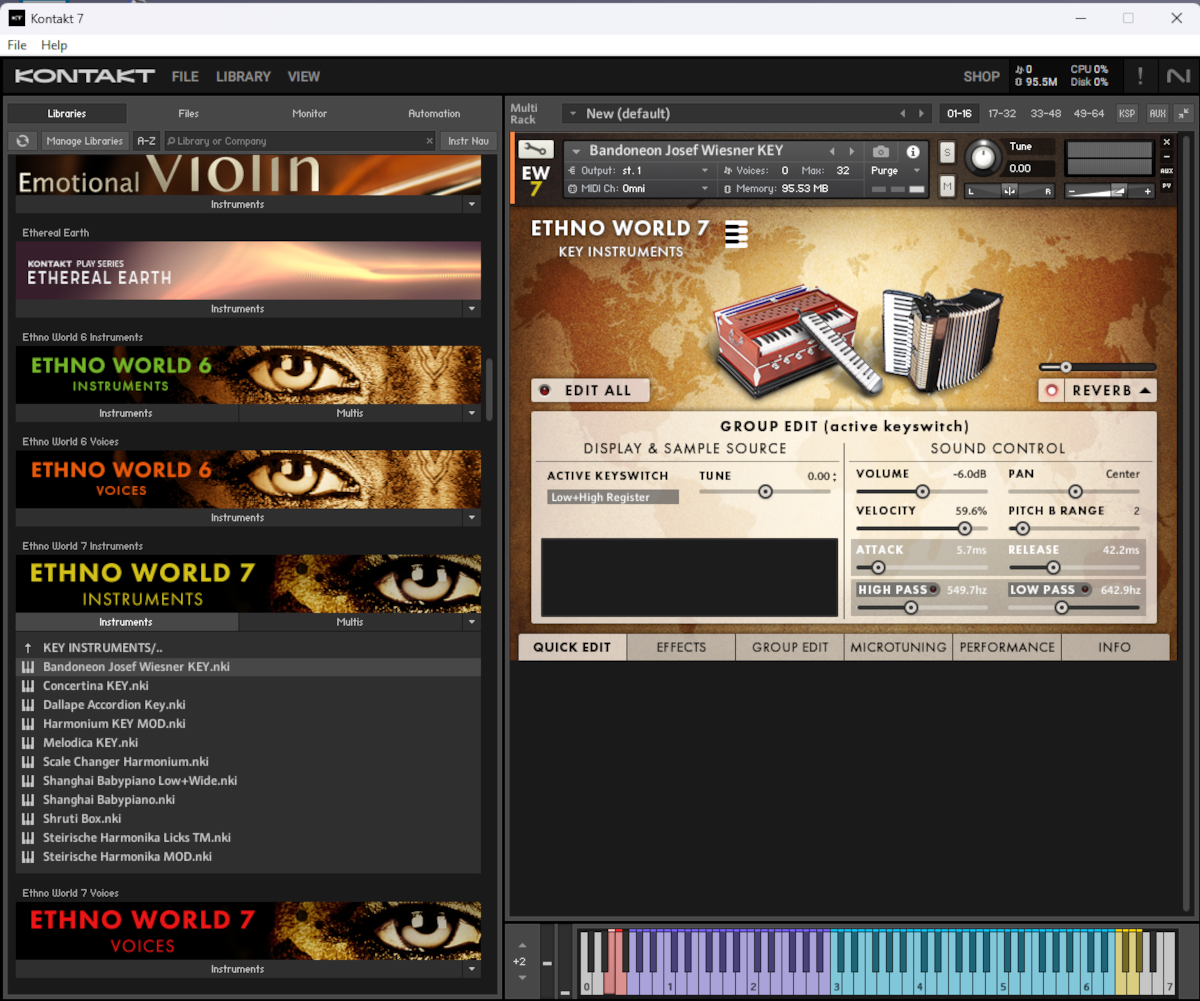Click the instruments image thumbnail
1200x1001 pixels.
click(x=857, y=340)
